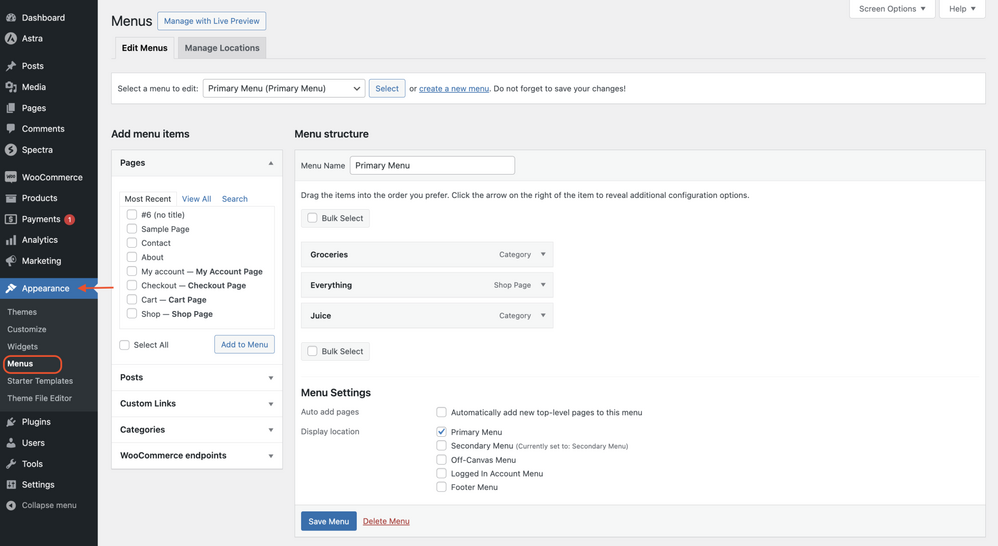998x546 pixels.
Task: Click the Collapse menu icon
Action: (x=11, y=505)
